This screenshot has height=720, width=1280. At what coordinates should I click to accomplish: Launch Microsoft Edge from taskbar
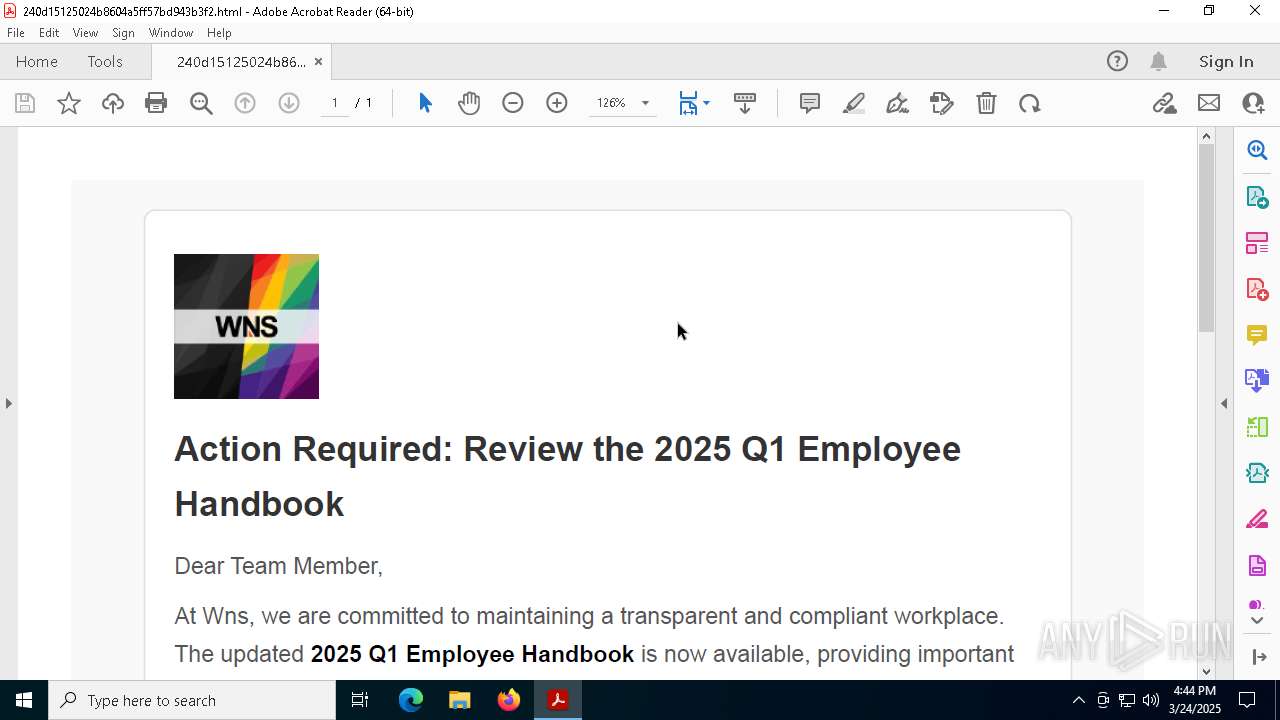pyautogui.click(x=411, y=700)
